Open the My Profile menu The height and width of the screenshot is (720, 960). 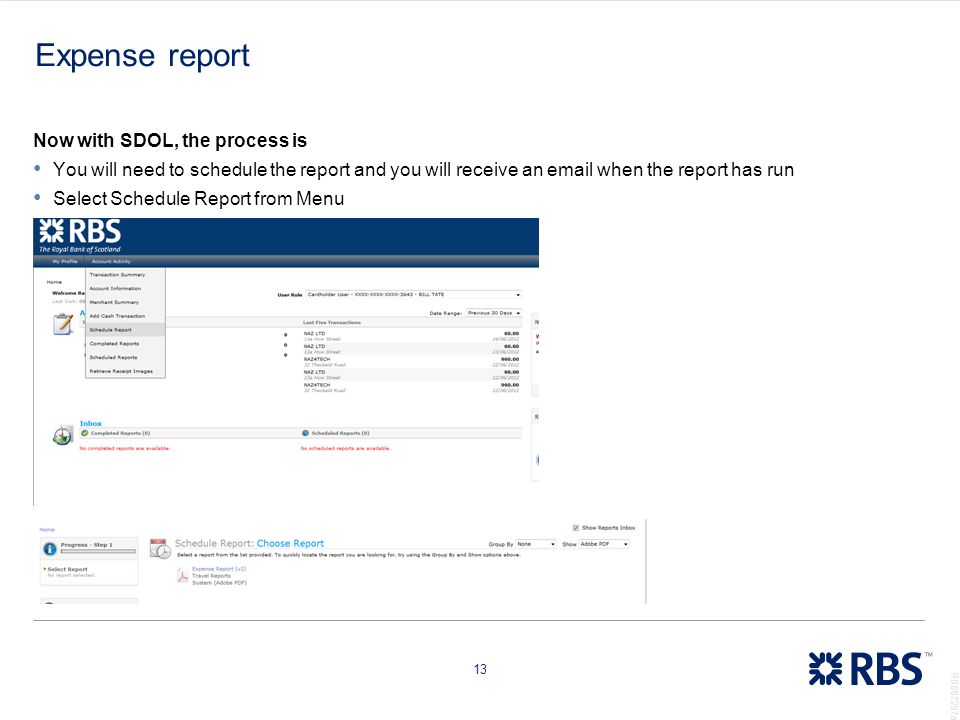pyautogui.click(x=65, y=261)
